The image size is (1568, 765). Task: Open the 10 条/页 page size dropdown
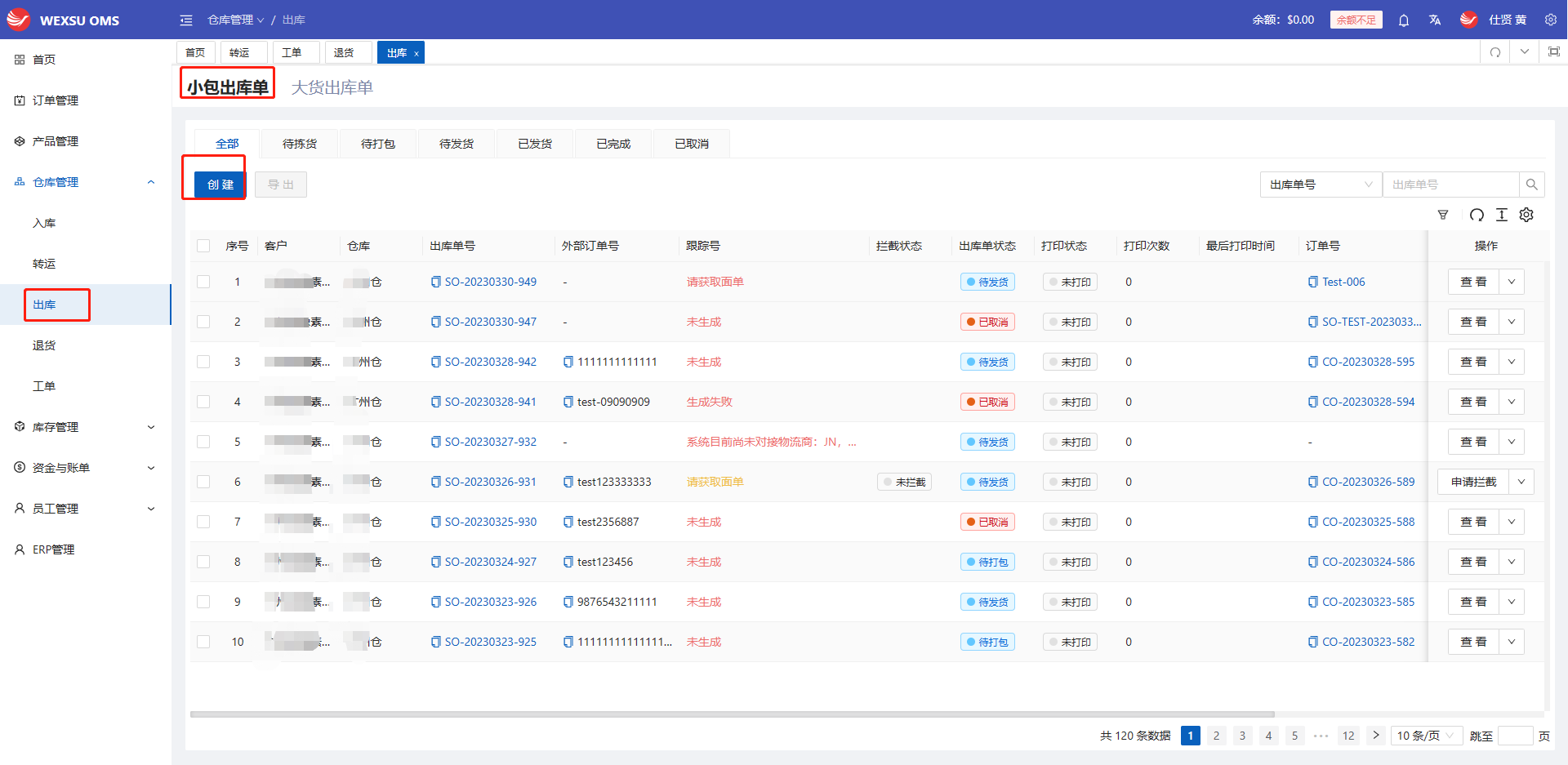tap(1426, 736)
